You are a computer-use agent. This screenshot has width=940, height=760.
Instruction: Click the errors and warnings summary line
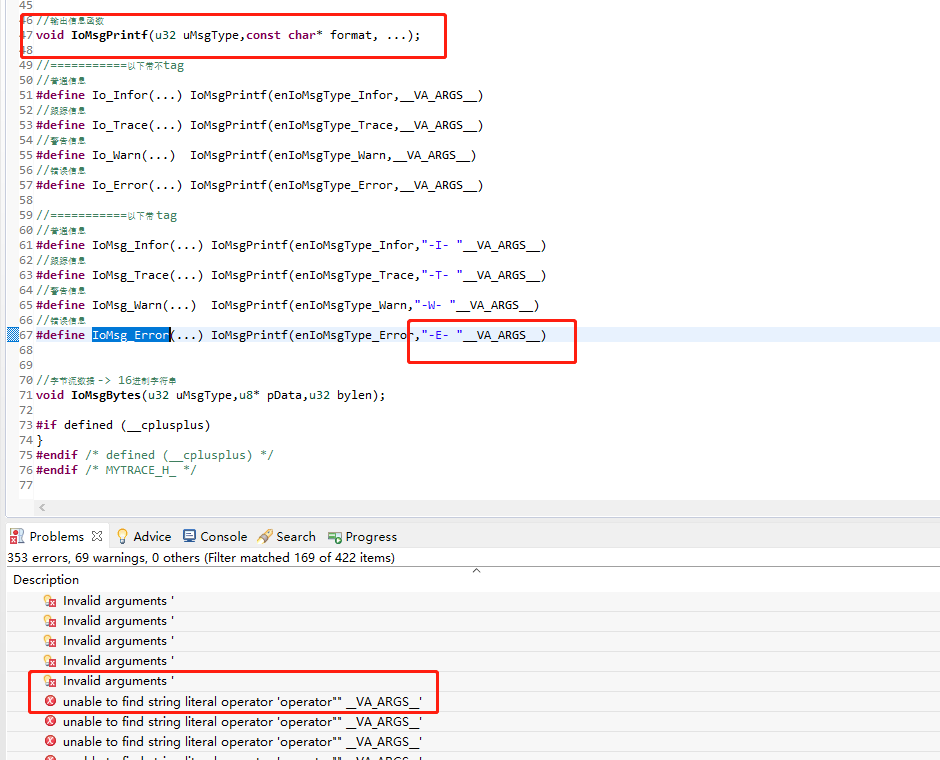click(201, 557)
